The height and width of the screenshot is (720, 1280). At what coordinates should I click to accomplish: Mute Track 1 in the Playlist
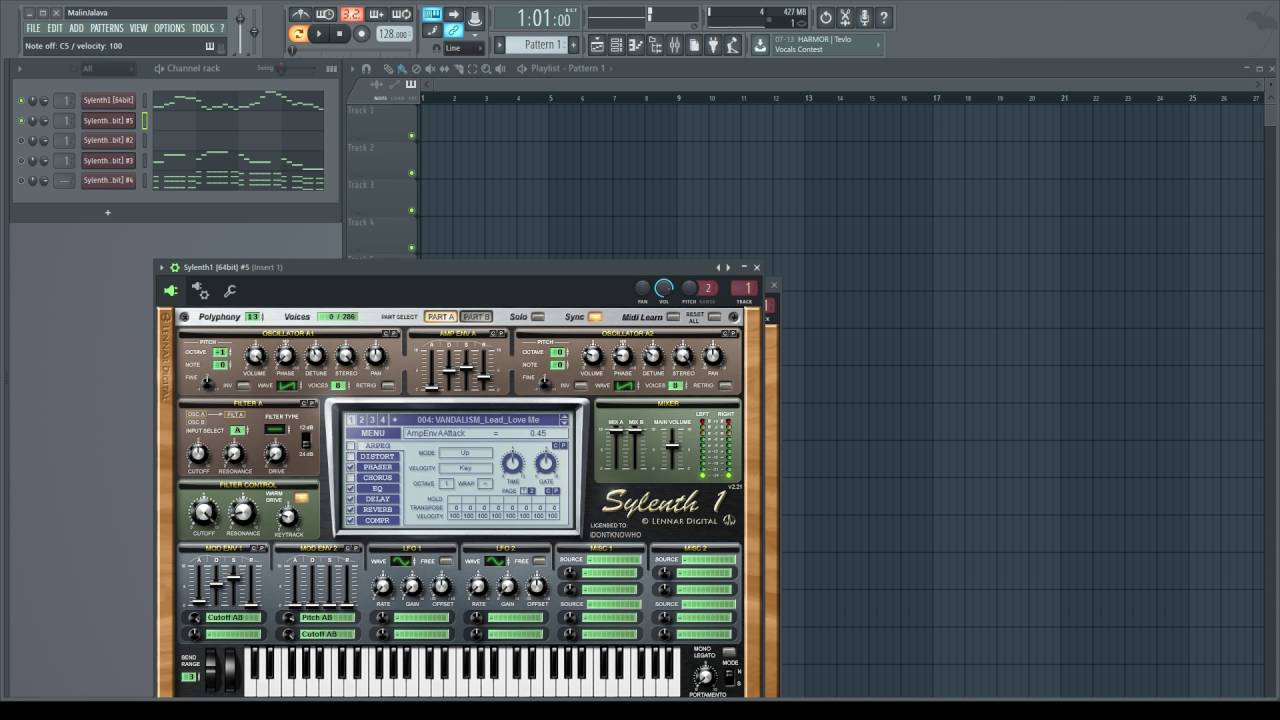point(411,135)
